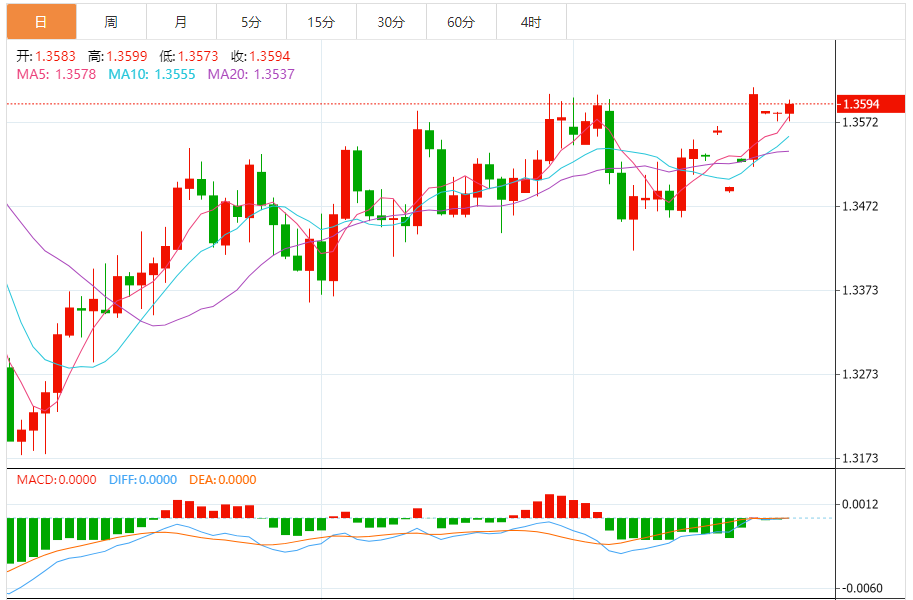Click the DEA:0.0000 indicator label
Screen dimensions: 913x600
click(x=222, y=480)
